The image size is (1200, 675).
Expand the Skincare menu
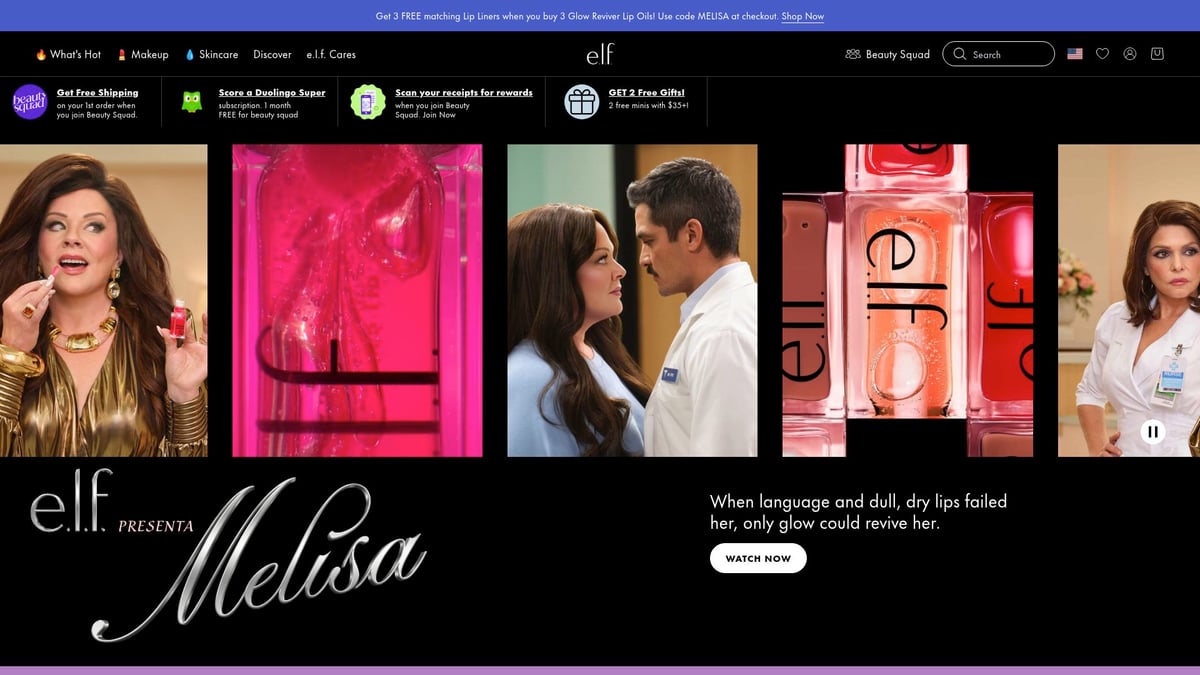click(212, 54)
